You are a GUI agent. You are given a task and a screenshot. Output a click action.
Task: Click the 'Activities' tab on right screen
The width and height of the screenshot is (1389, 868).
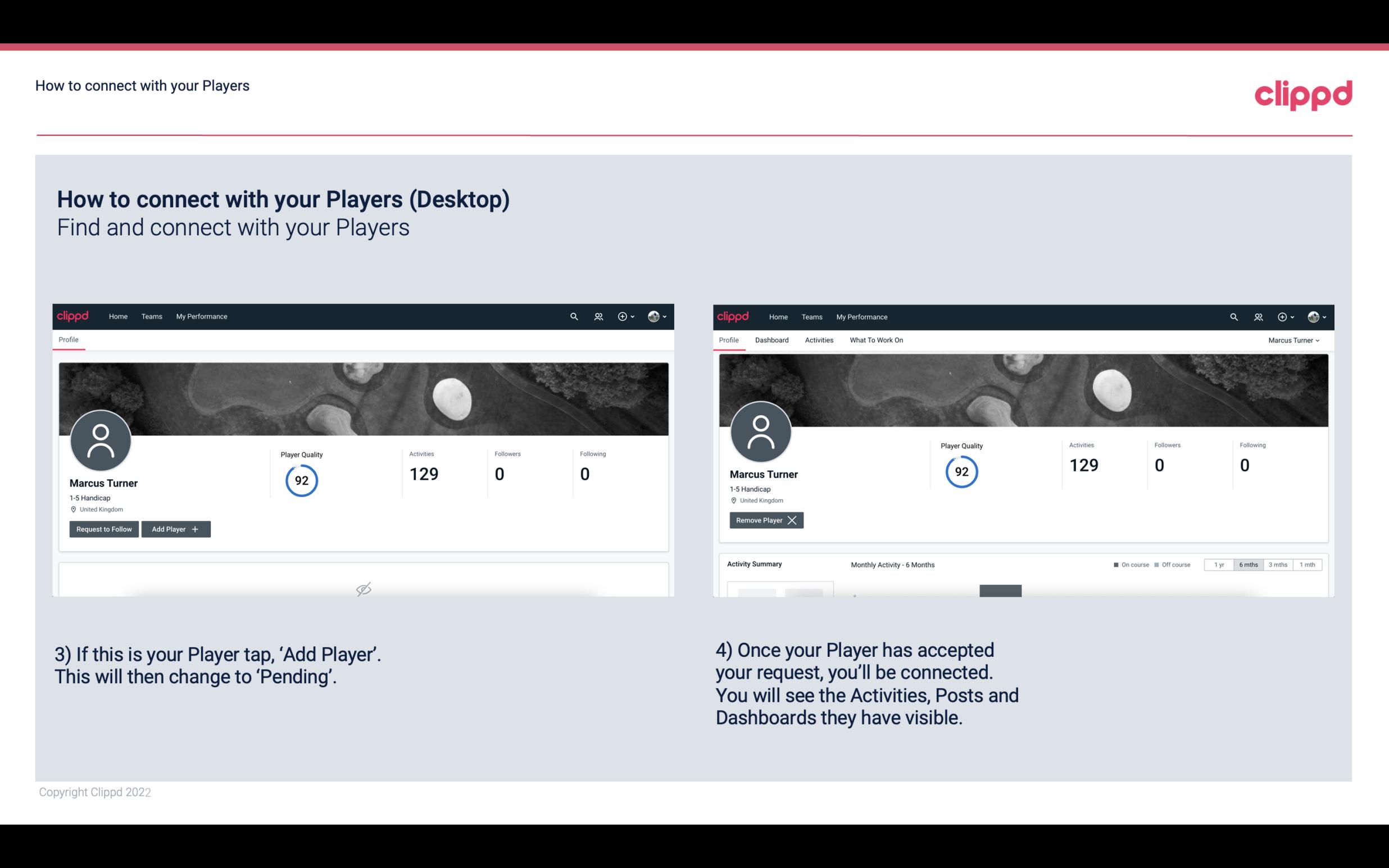[819, 340]
